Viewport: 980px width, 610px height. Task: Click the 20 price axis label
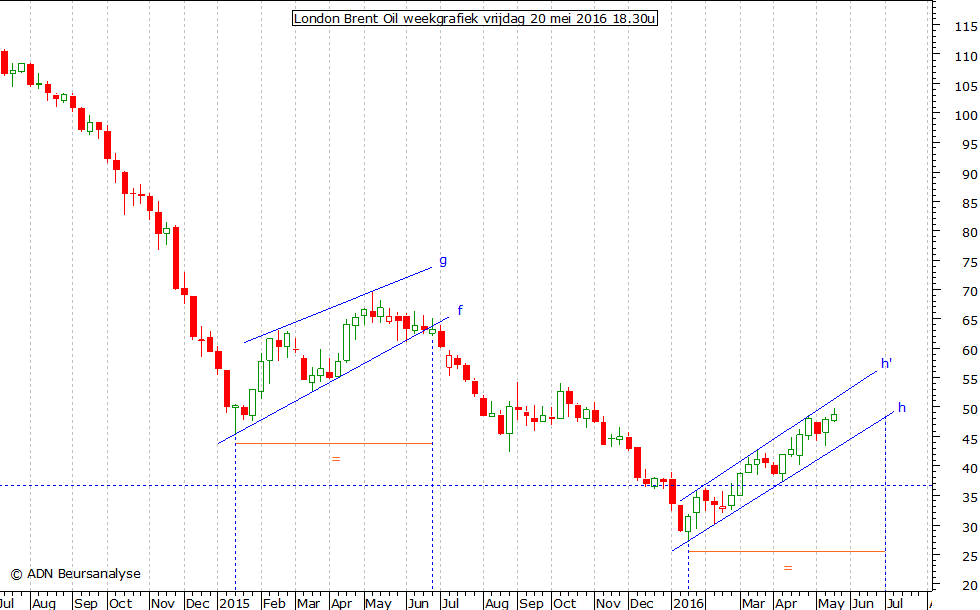point(969,586)
